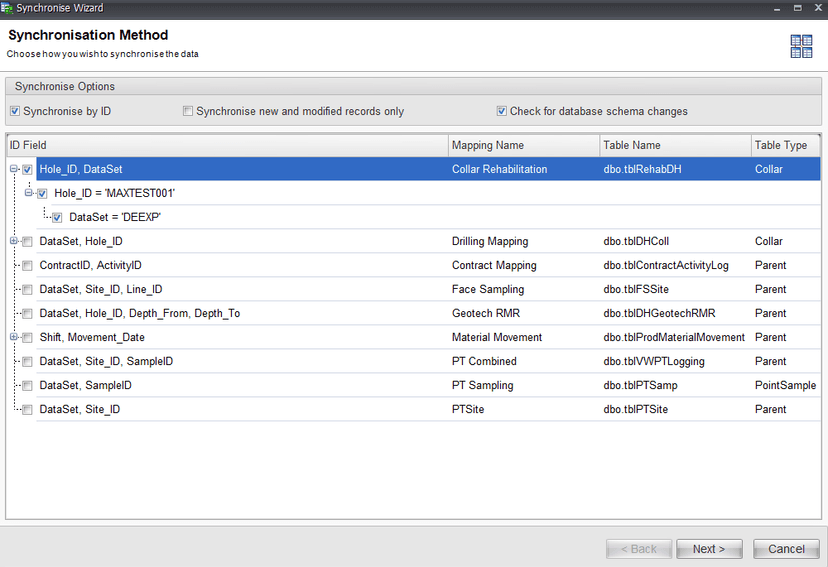Check the DataSet, Site_ID, SampleID checkbox
828x567 pixels.
point(27,362)
